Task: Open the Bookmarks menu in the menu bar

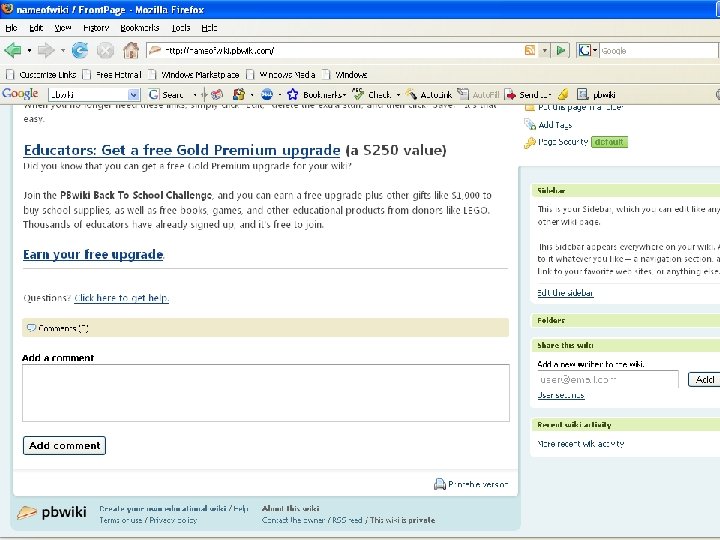Action: (140, 28)
